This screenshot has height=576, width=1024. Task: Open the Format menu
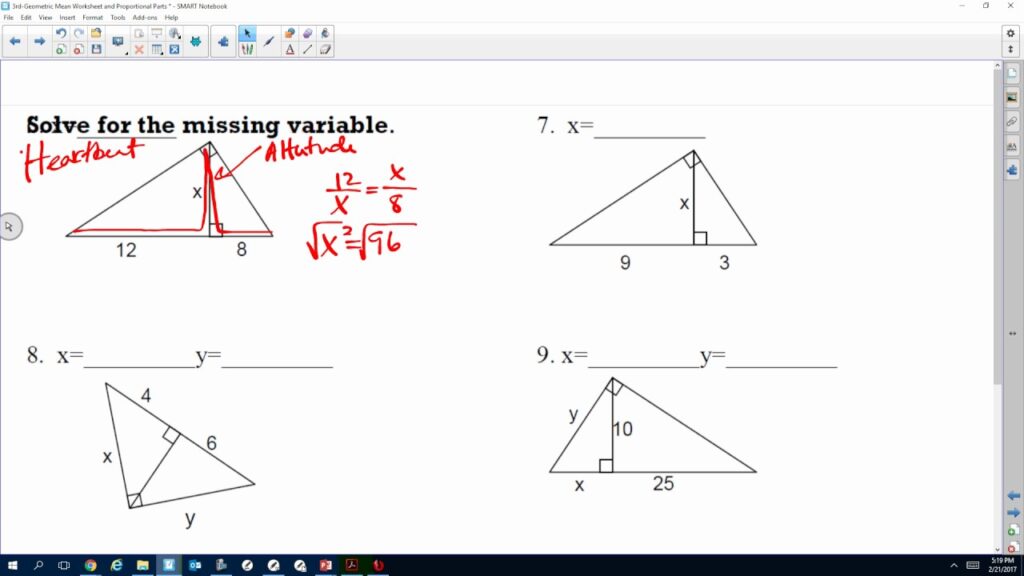(92, 18)
